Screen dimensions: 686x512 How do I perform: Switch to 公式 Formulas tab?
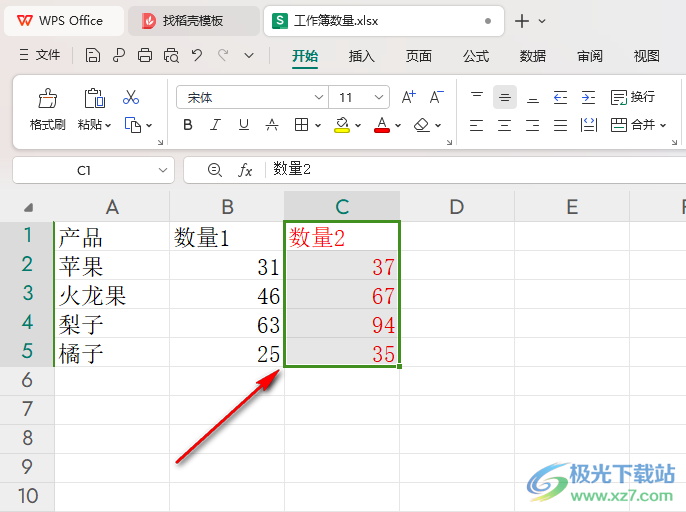tap(476, 56)
